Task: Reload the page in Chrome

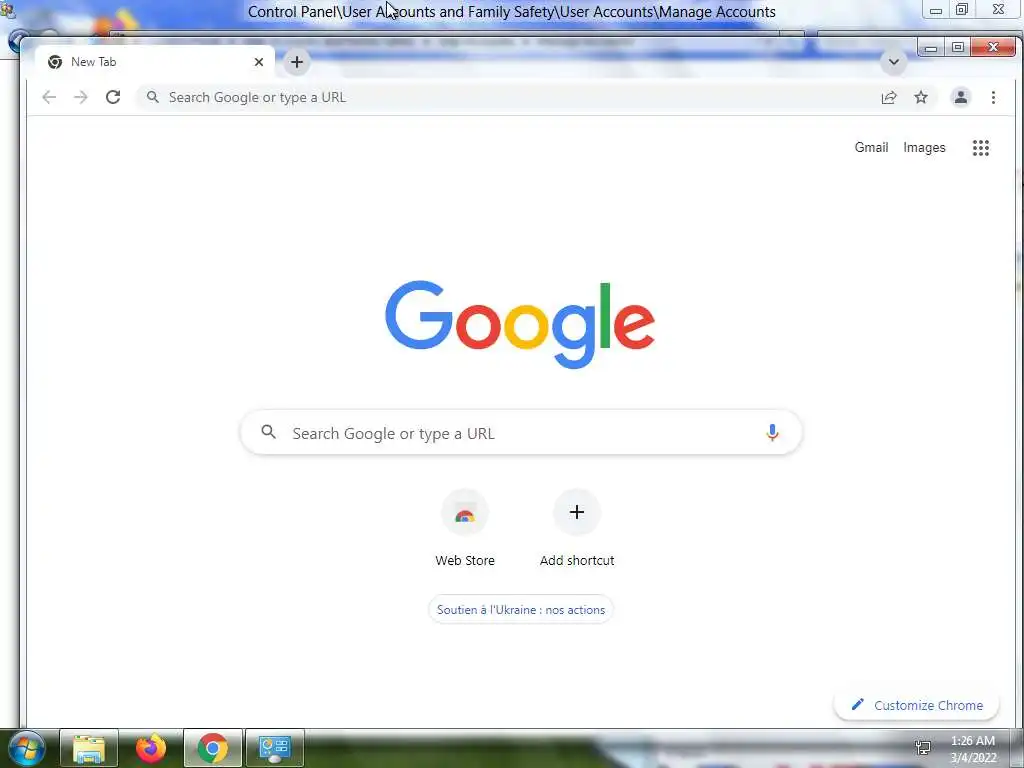Action: 113,97
